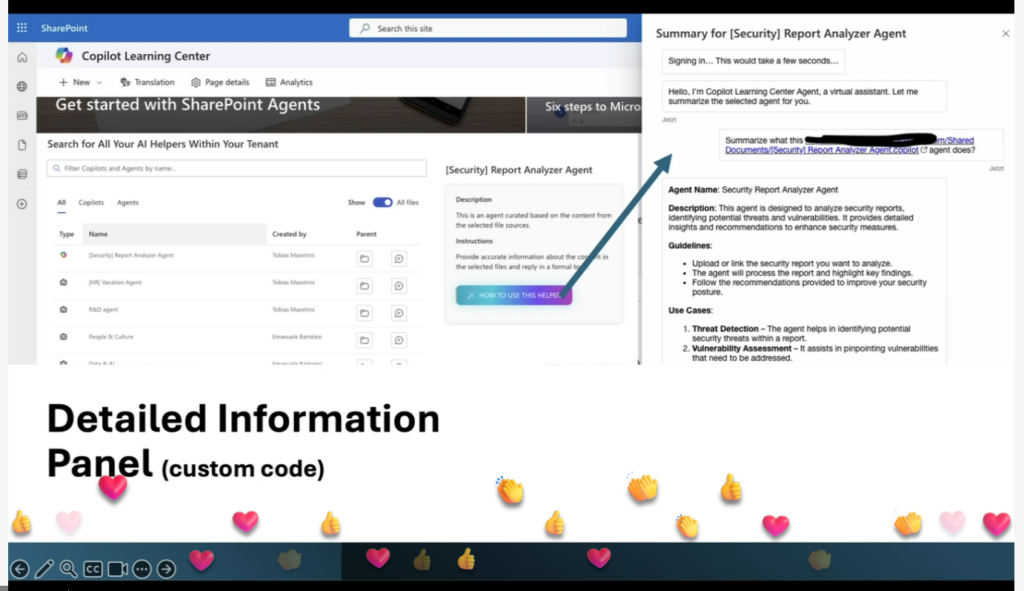Open the news icon in the left rail
The image size is (1024, 591).
click(x=22, y=116)
